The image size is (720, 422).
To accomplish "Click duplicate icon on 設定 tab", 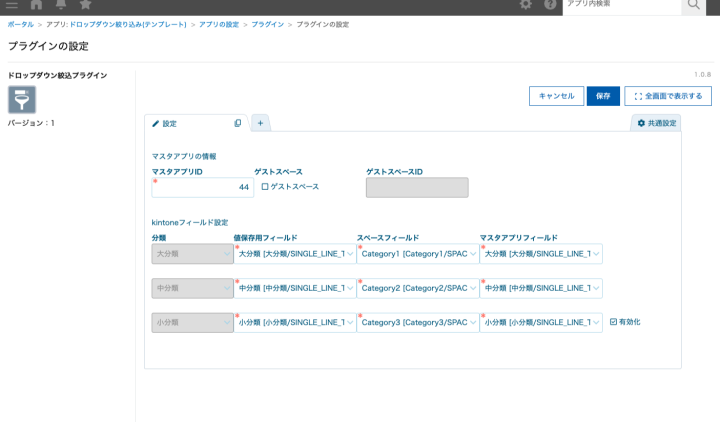I will click(237, 123).
